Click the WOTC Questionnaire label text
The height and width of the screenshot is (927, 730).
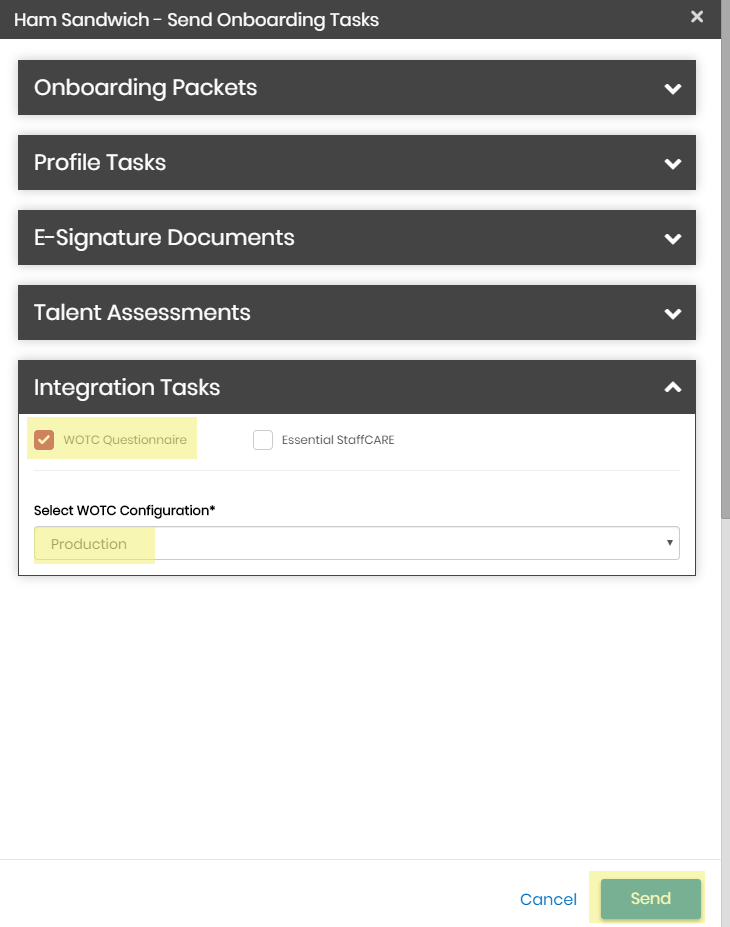tap(125, 440)
